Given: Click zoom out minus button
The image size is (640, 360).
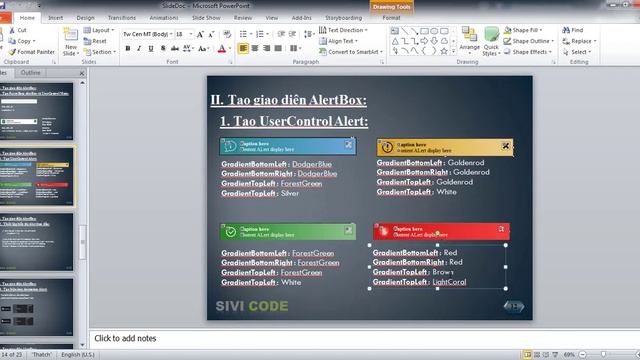Looking at the screenshot, I should click(x=583, y=355).
